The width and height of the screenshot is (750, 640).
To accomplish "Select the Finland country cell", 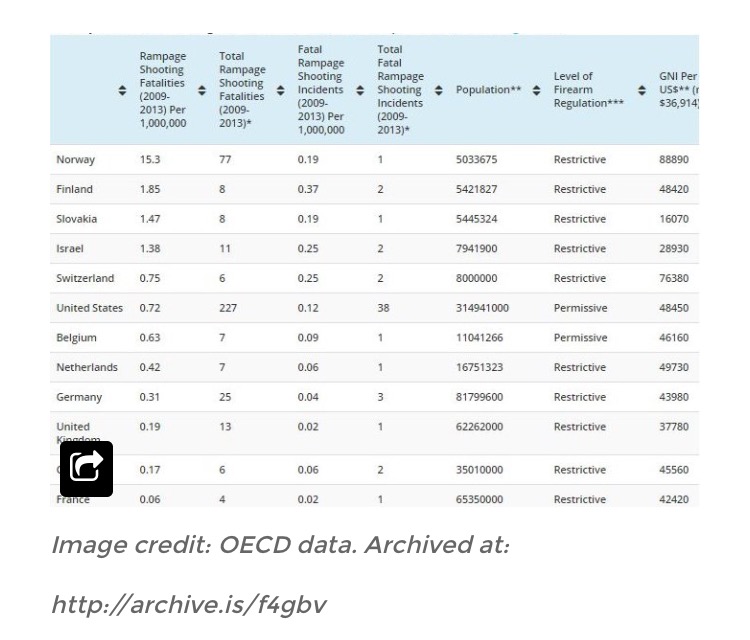I will click(x=75, y=189).
